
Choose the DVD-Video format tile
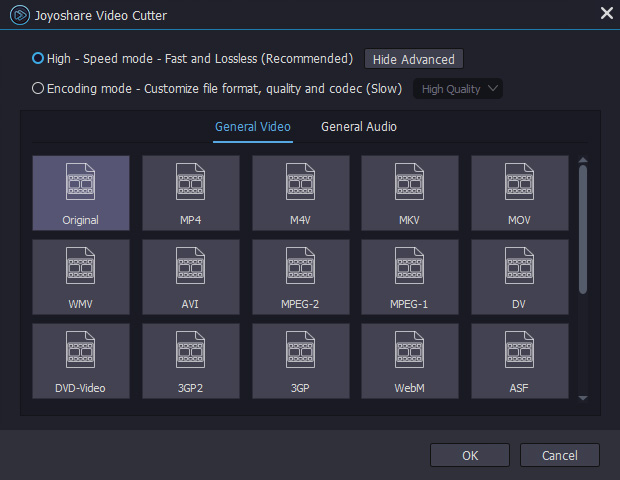(81, 361)
